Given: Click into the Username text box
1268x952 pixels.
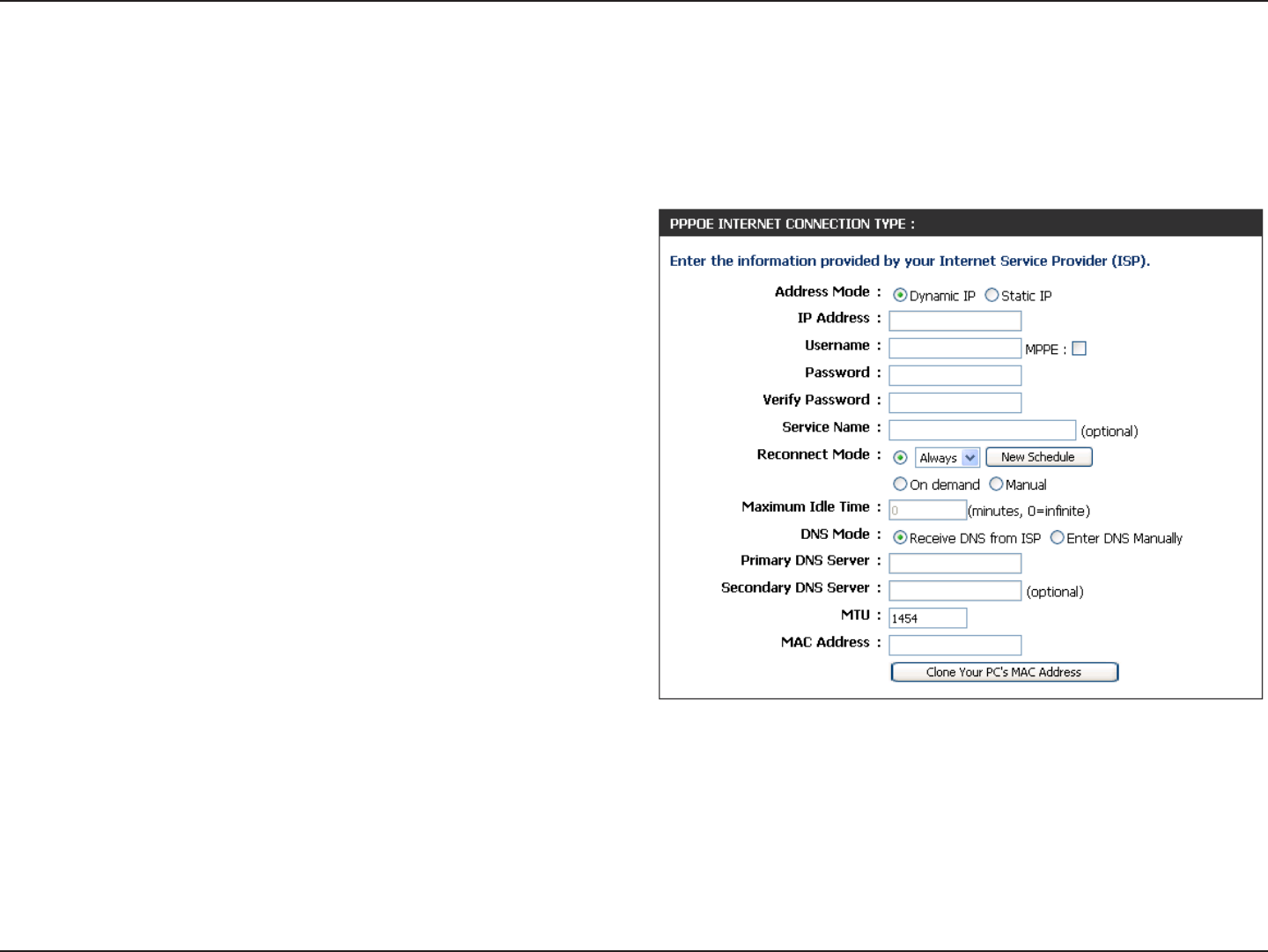Looking at the screenshot, I should click(955, 348).
